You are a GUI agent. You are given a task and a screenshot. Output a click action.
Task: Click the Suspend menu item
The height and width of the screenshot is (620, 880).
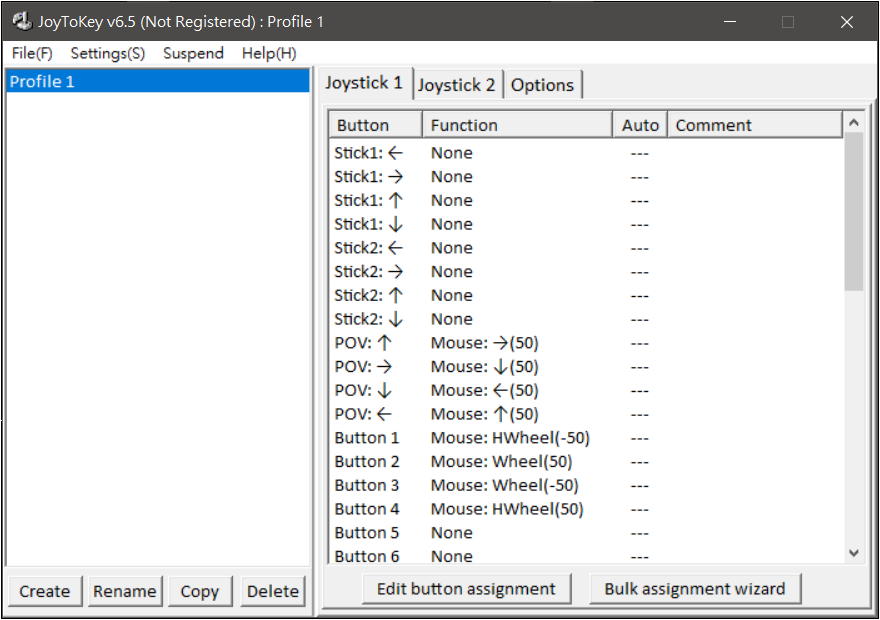pos(193,53)
